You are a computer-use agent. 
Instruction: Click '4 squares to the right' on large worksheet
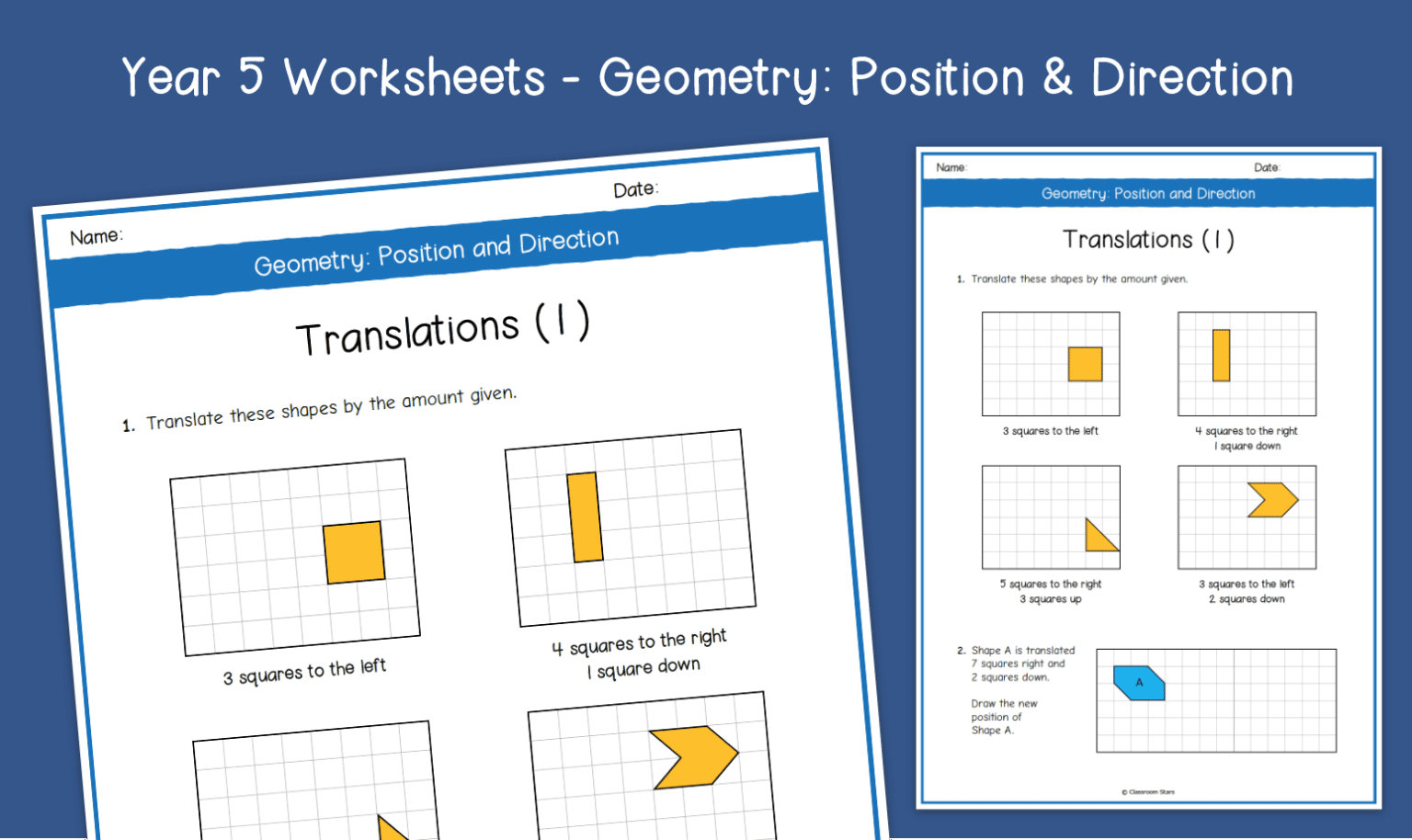639,641
